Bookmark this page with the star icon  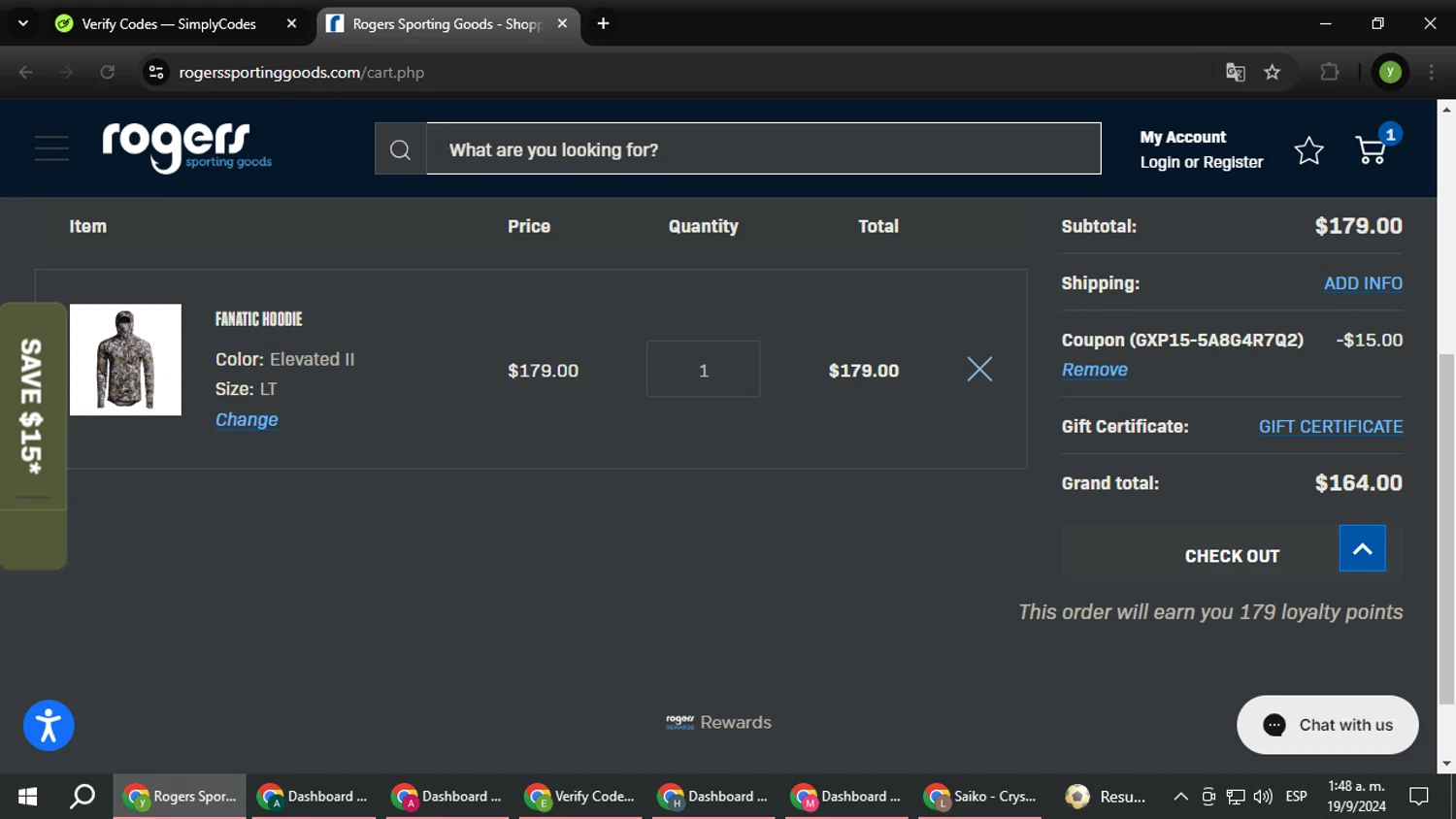coord(1272,72)
